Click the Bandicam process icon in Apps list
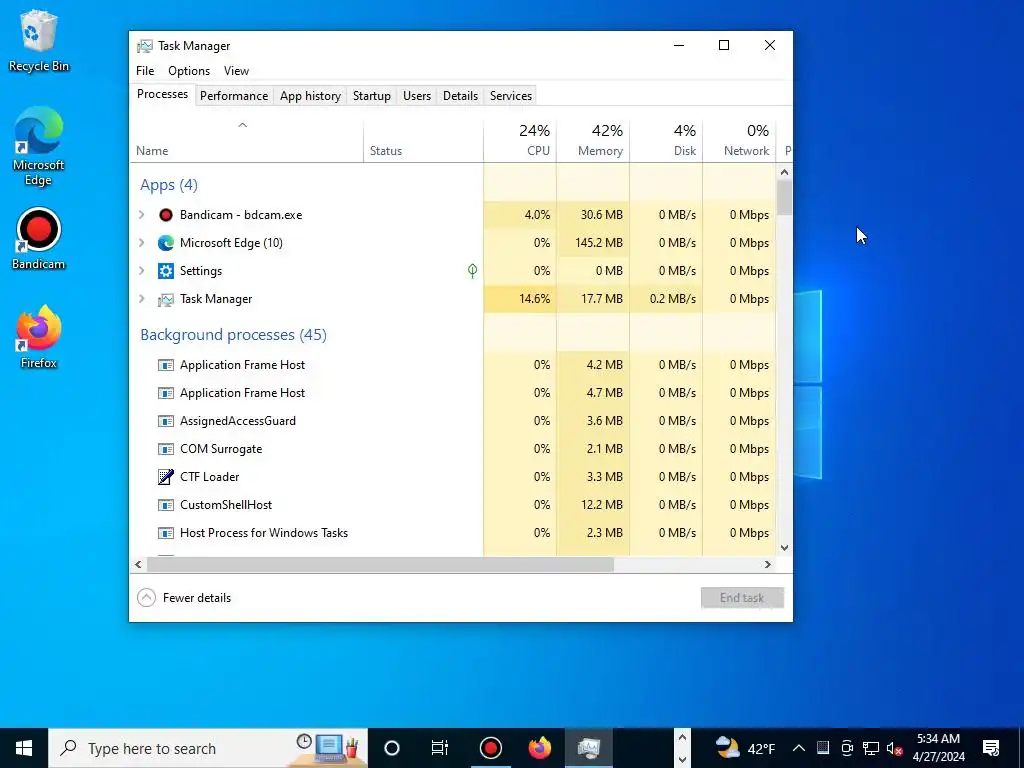The image size is (1024, 768). point(166,215)
